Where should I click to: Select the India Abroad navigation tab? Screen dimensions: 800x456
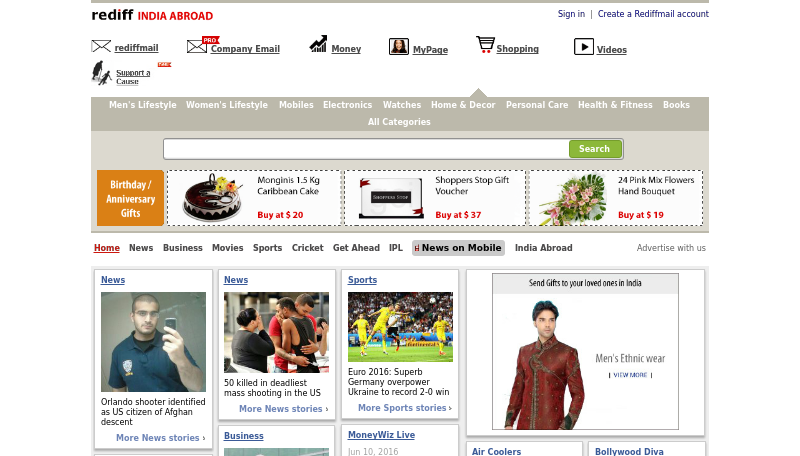click(543, 248)
